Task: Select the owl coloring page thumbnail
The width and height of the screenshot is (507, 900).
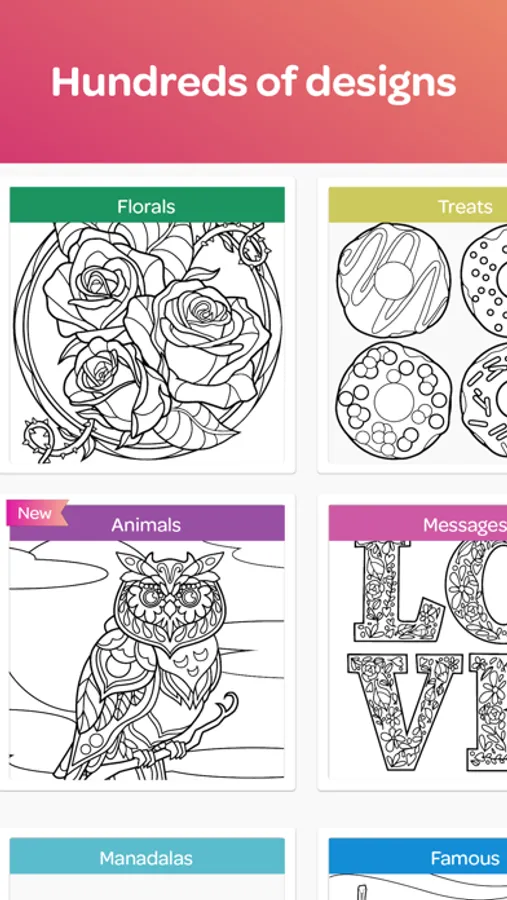Action: point(147,660)
